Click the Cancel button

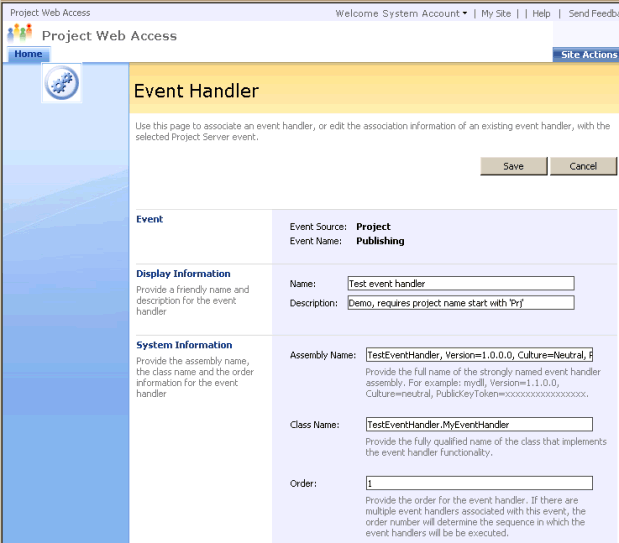[x=583, y=166]
